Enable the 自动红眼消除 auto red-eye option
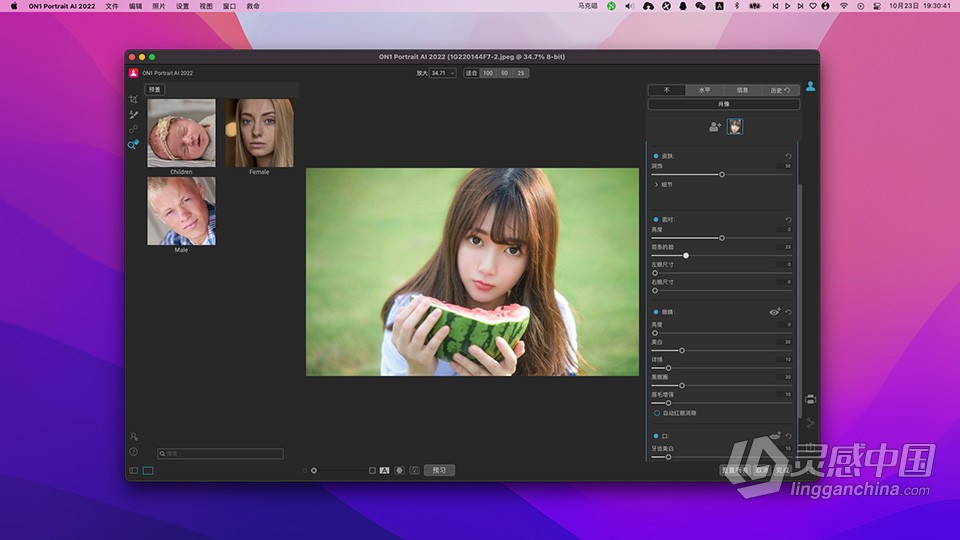Viewport: 960px width, 540px height. pos(657,413)
